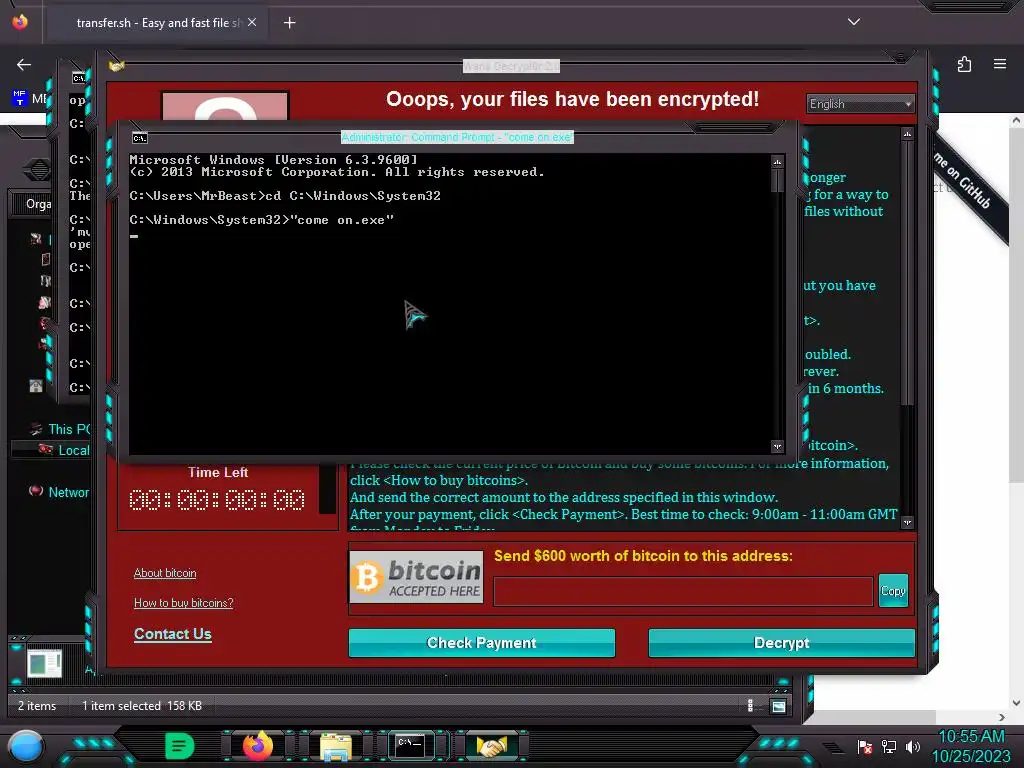Copy the bitcoin address

[893, 590]
